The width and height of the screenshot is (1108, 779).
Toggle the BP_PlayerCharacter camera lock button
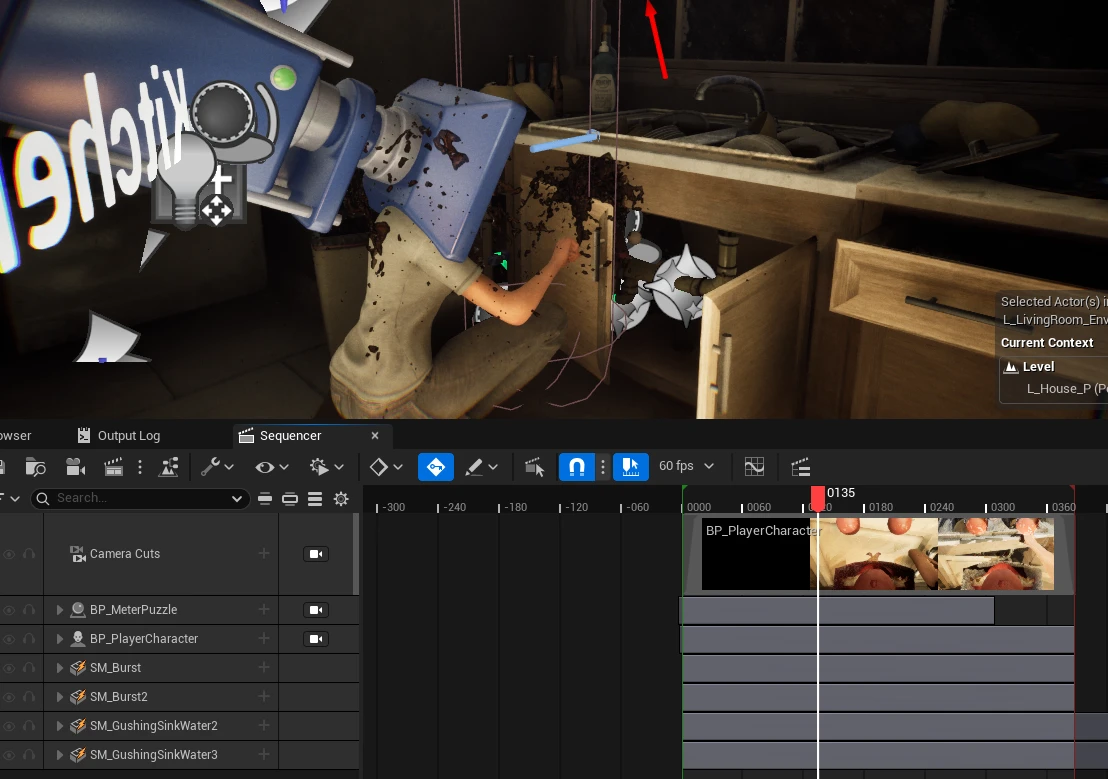316,638
